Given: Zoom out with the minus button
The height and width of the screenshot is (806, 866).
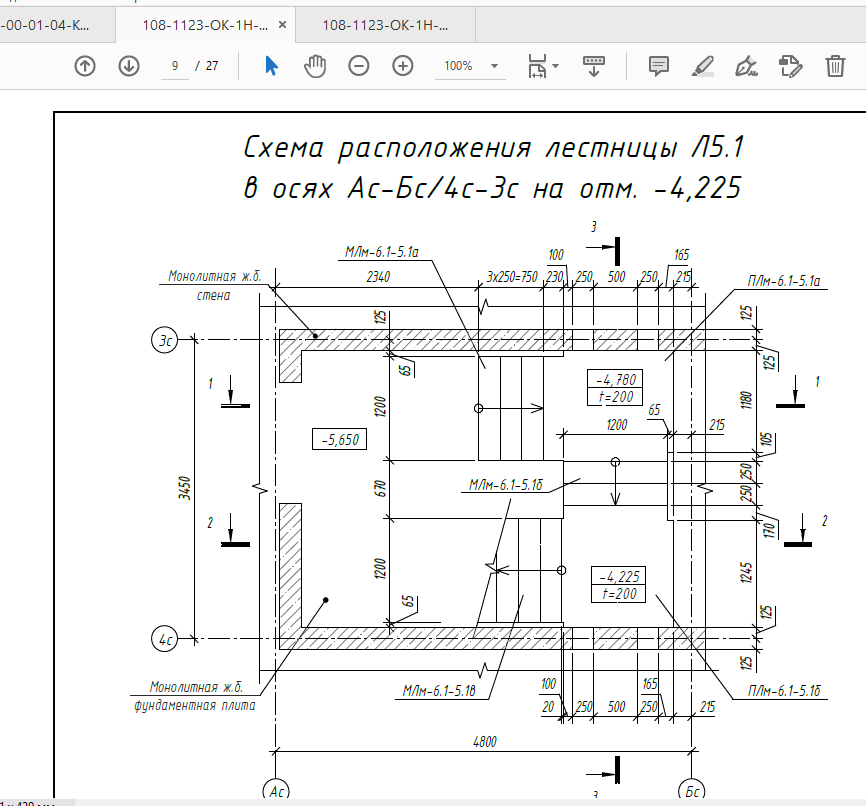Looking at the screenshot, I should click(359, 66).
